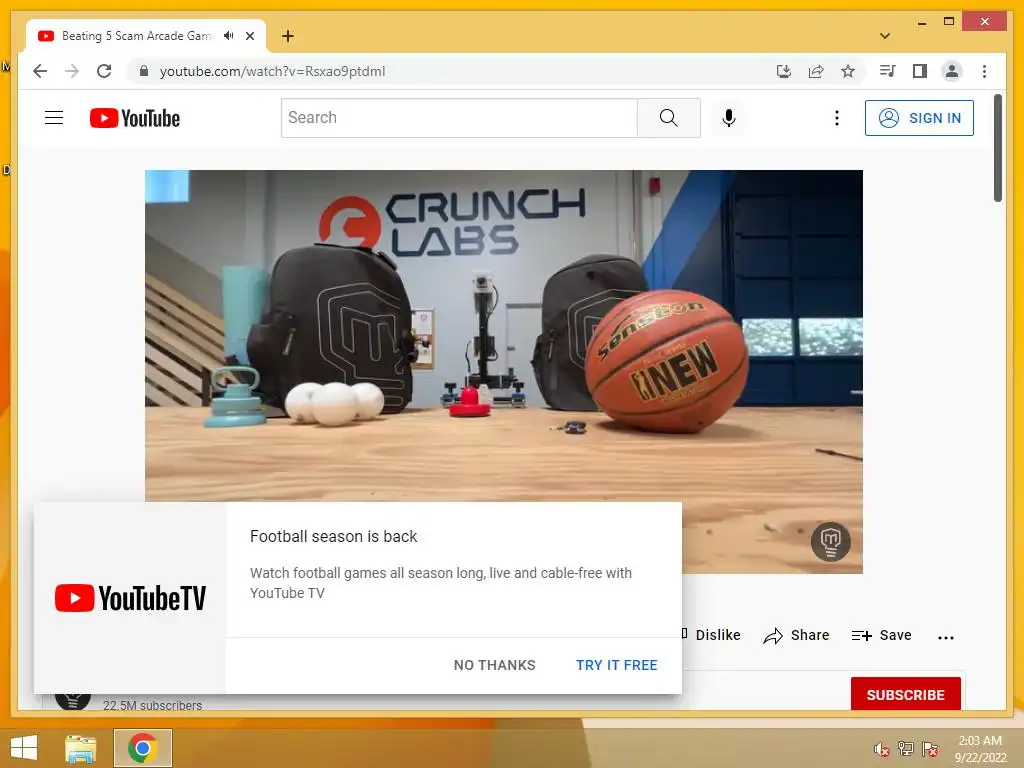This screenshot has width=1024, height=768.
Task: Open Chrome three-dot menu
Action: (984, 71)
